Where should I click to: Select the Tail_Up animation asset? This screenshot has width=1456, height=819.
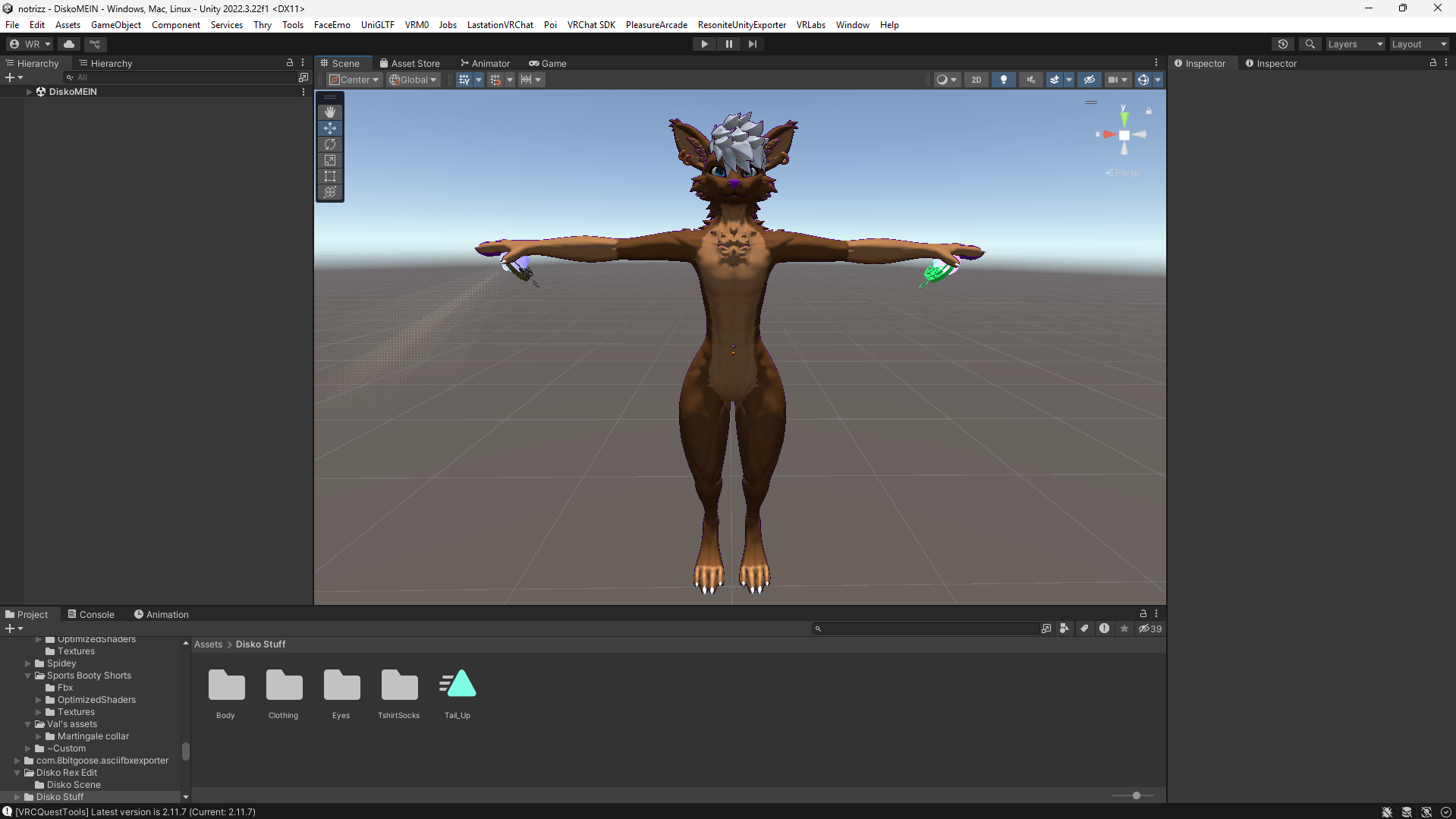tap(458, 694)
